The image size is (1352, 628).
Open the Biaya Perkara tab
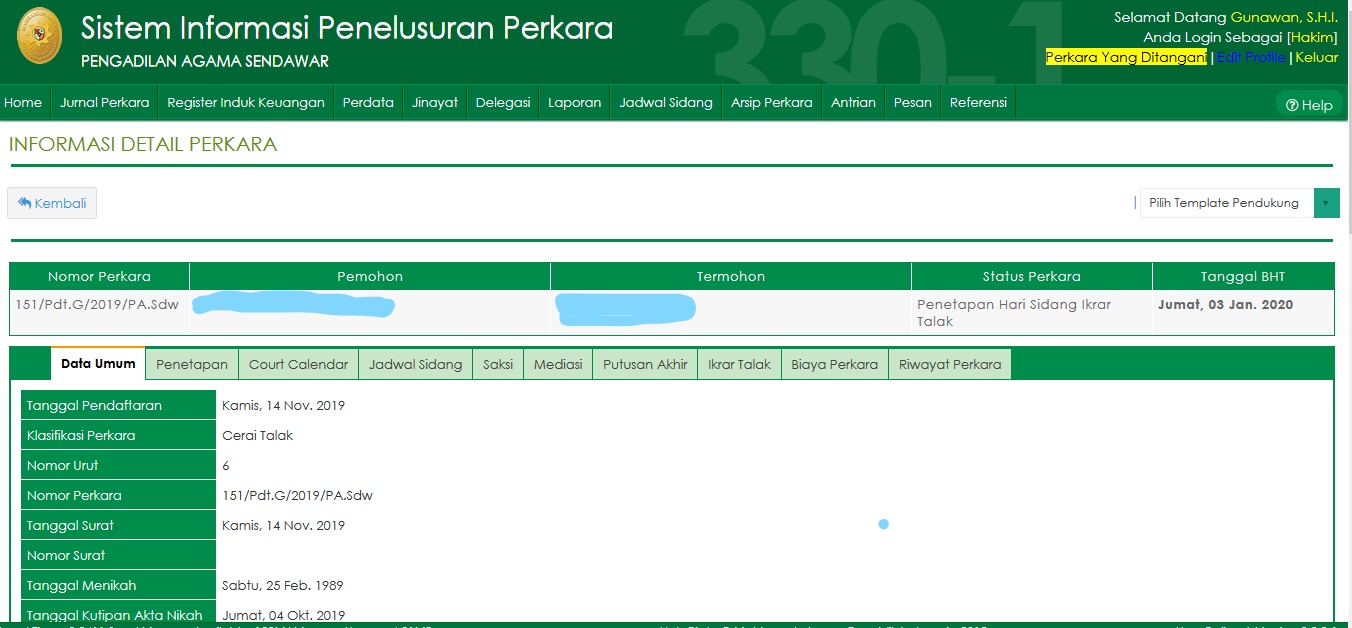834,364
